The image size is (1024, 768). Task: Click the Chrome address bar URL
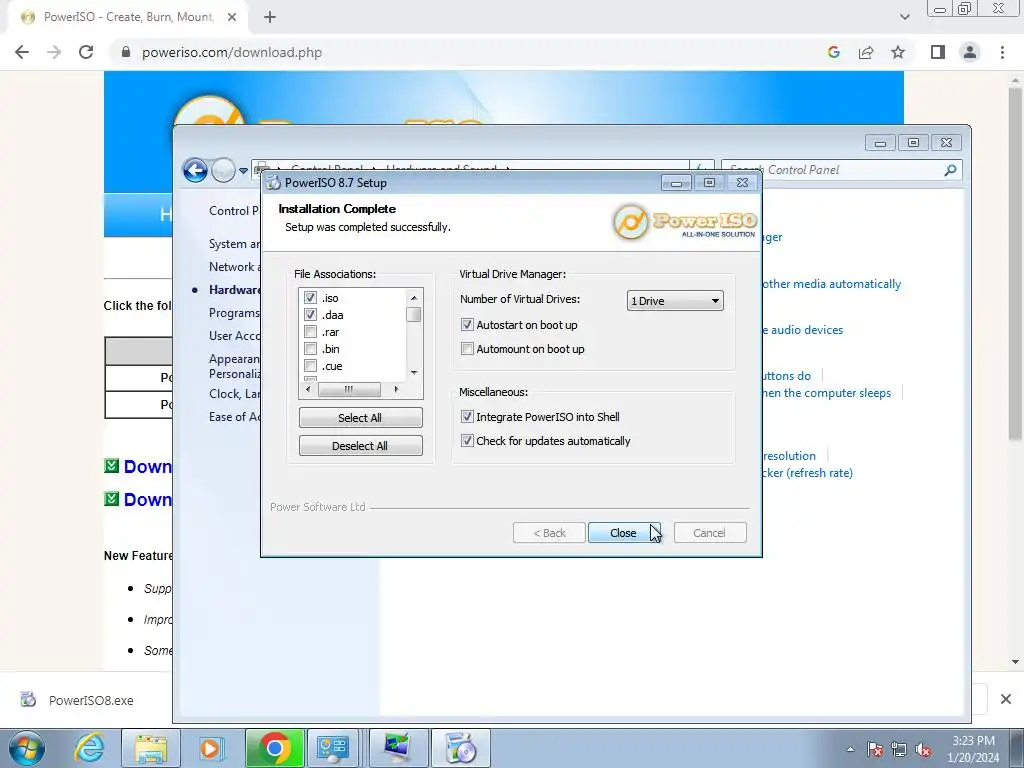pyautogui.click(x=232, y=52)
